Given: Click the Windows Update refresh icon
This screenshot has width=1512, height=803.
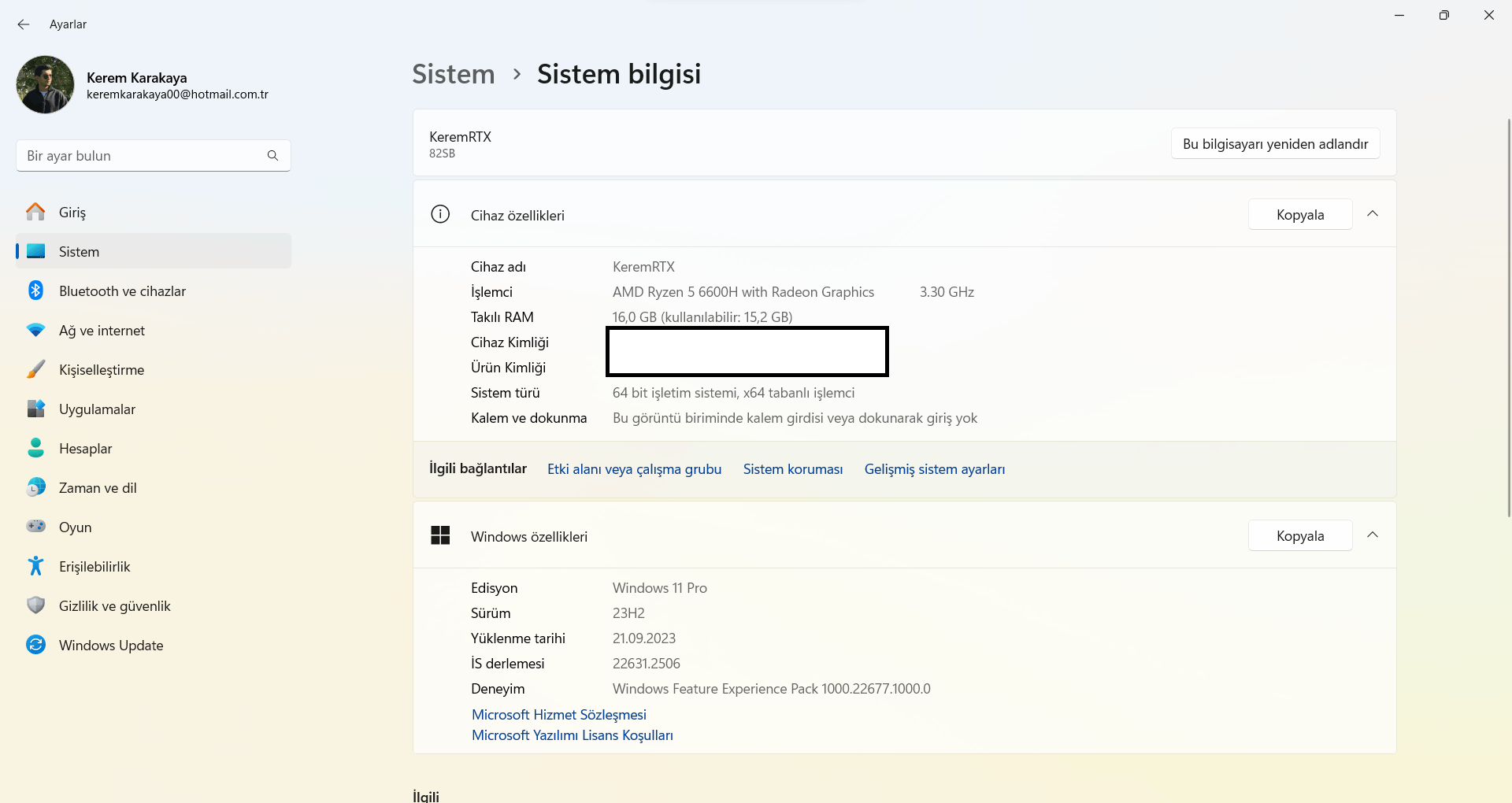Looking at the screenshot, I should point(35,645).
